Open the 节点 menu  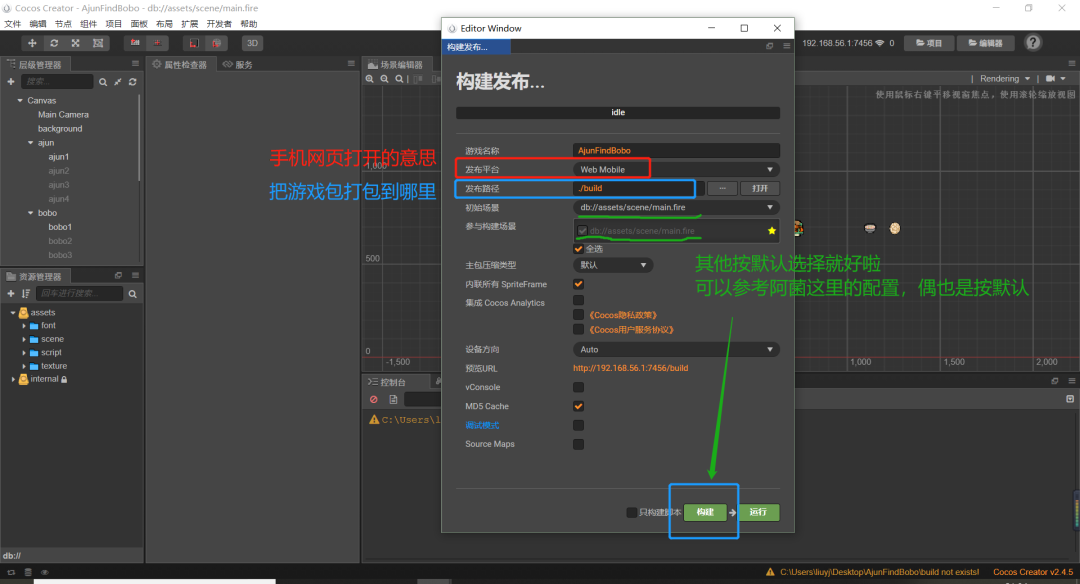click(x=63, y=23)
